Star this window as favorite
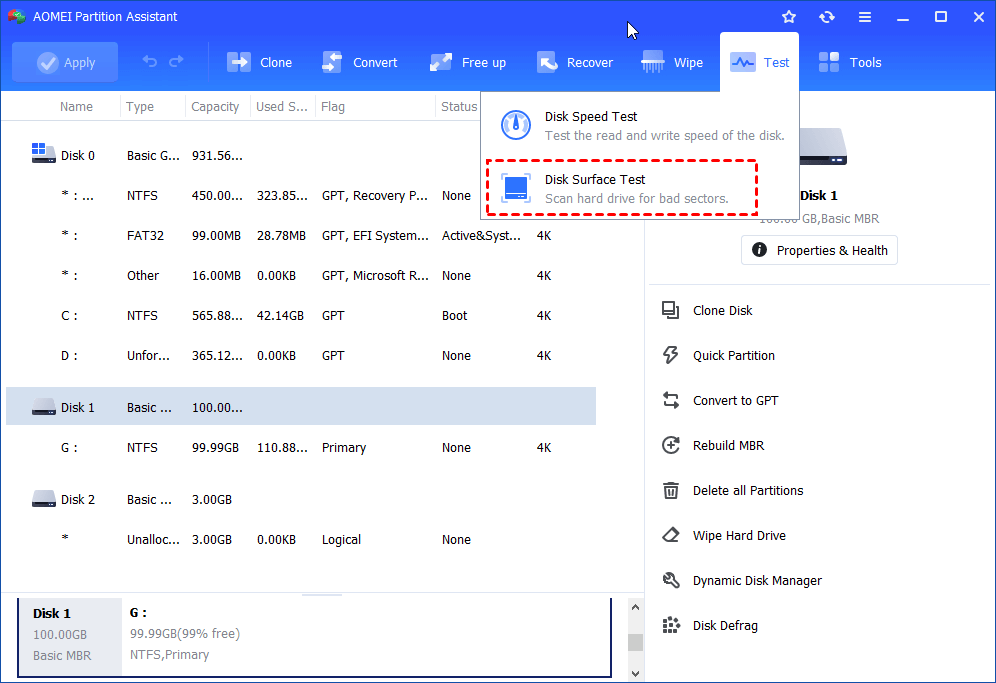 (789, 16)
